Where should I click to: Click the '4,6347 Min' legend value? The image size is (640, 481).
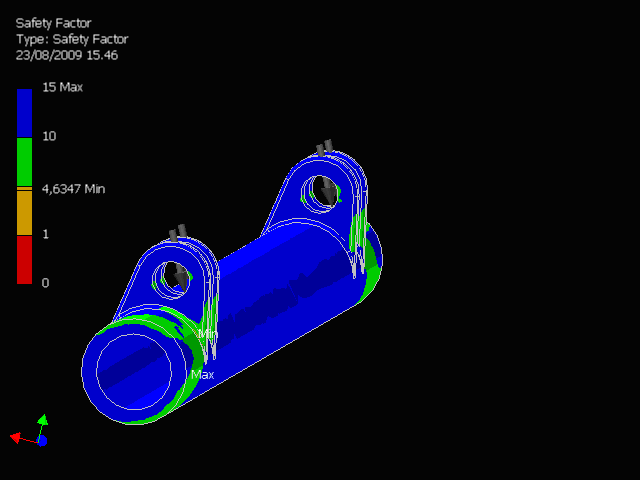[x=73, y=189]
